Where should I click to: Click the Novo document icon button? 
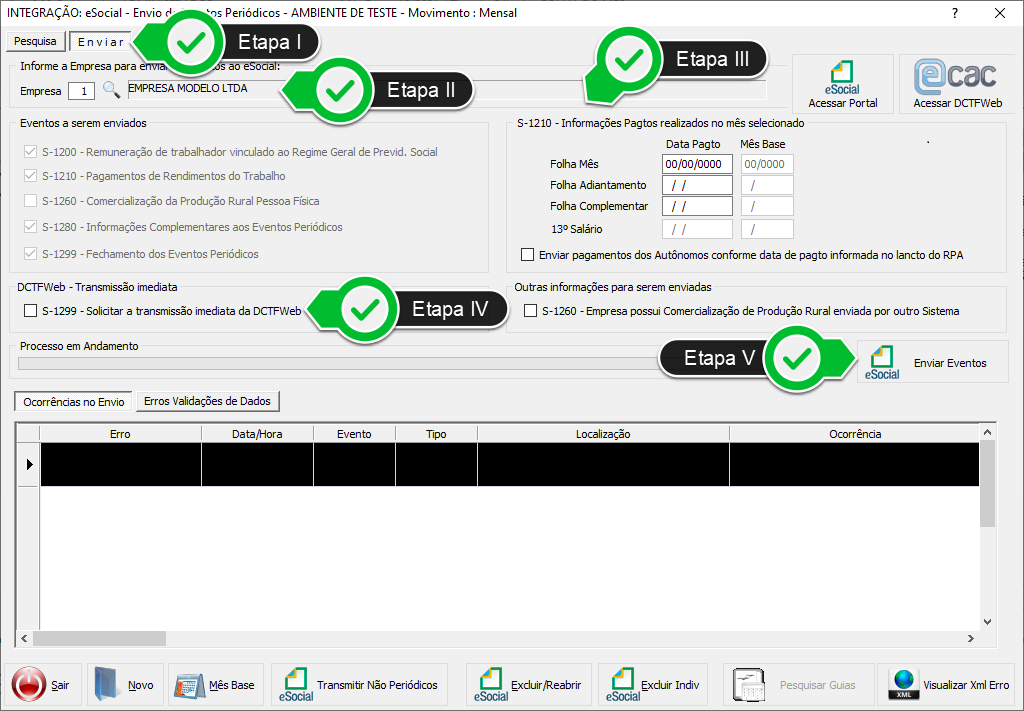(x=125, y=685)
